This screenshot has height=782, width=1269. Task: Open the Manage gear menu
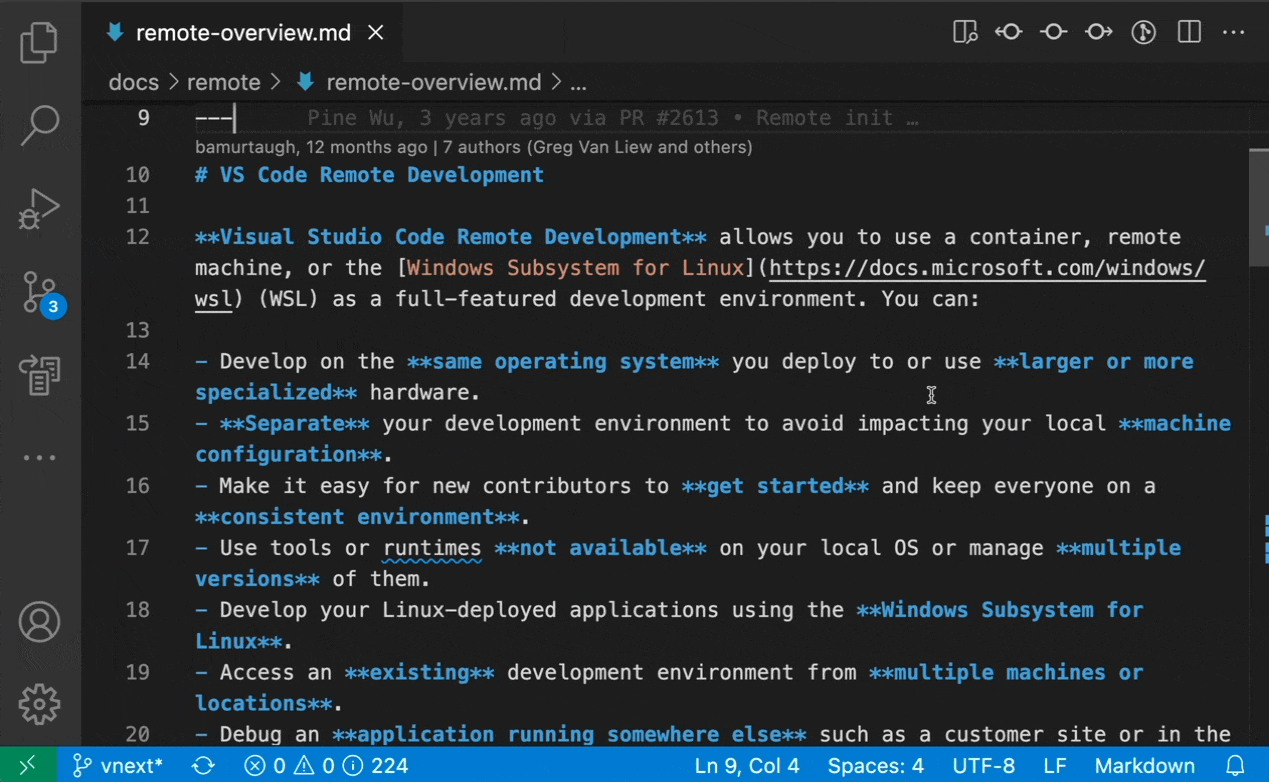(40, 704)
